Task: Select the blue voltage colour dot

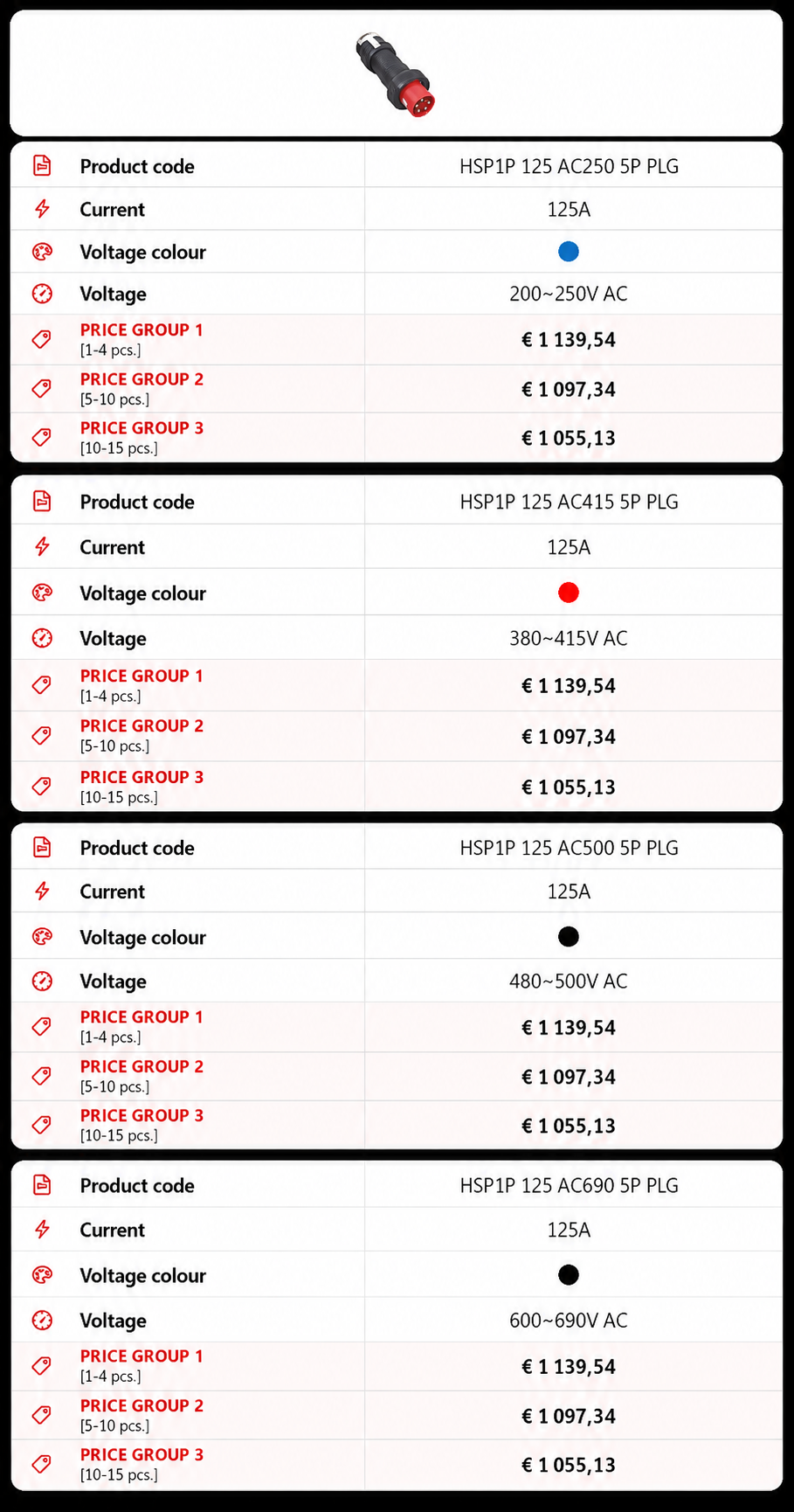Action: click(568, 252)
